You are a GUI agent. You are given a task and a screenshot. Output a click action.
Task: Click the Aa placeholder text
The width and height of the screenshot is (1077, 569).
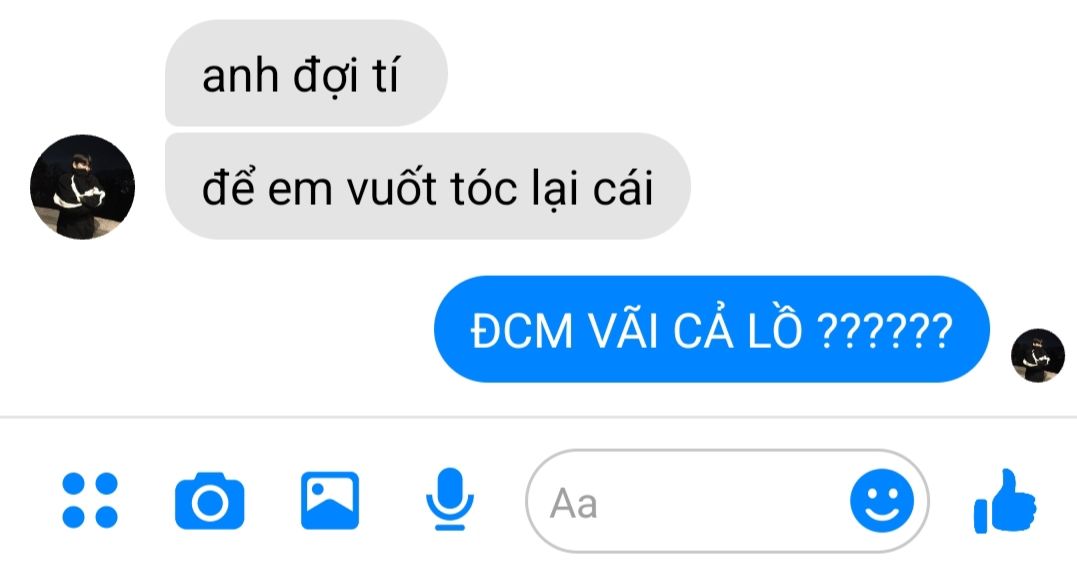tap(574, 503)
